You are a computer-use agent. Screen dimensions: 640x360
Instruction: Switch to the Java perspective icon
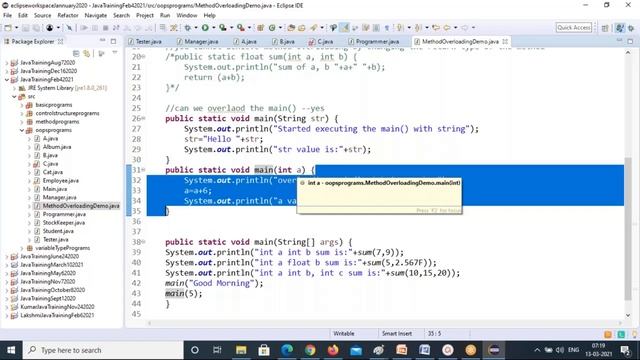[620, 28]
